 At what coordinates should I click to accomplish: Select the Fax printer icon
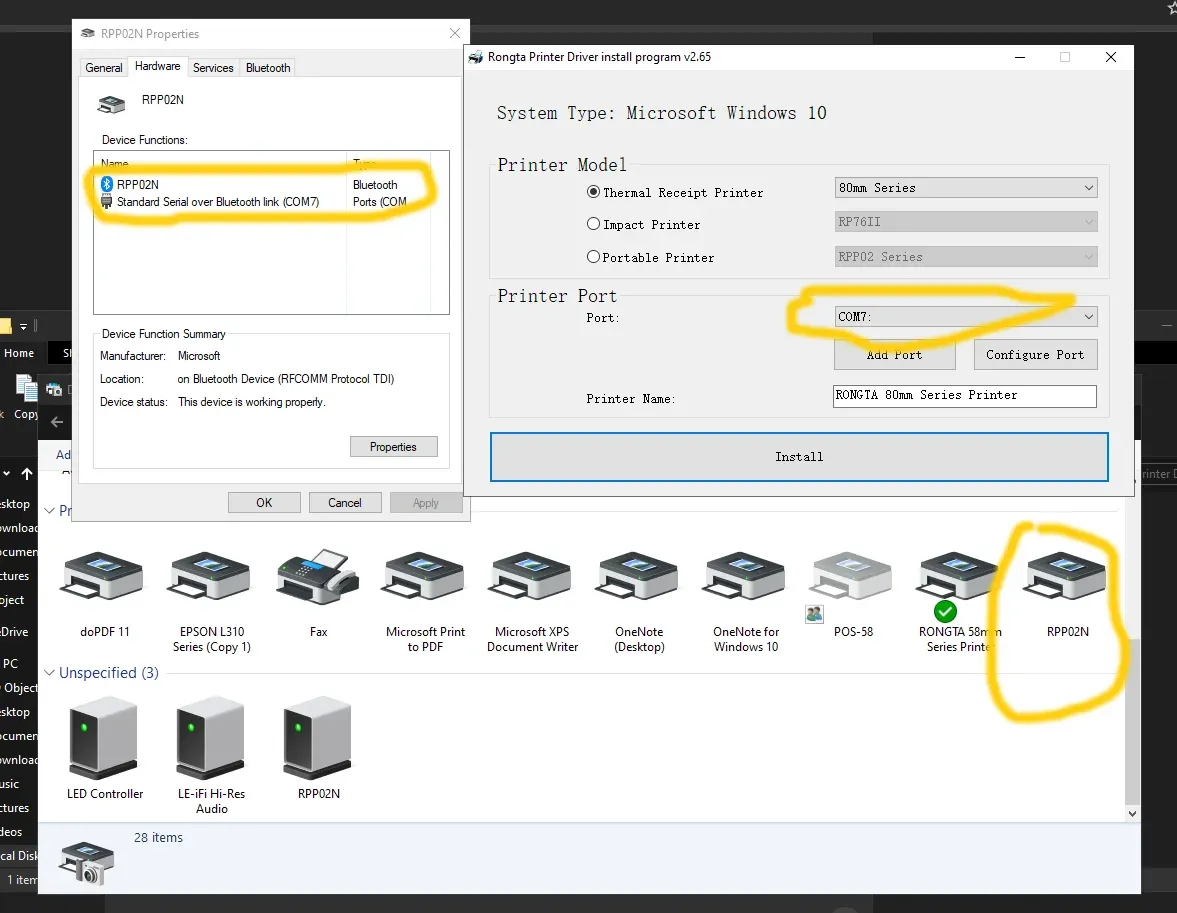tap(317, 578)
